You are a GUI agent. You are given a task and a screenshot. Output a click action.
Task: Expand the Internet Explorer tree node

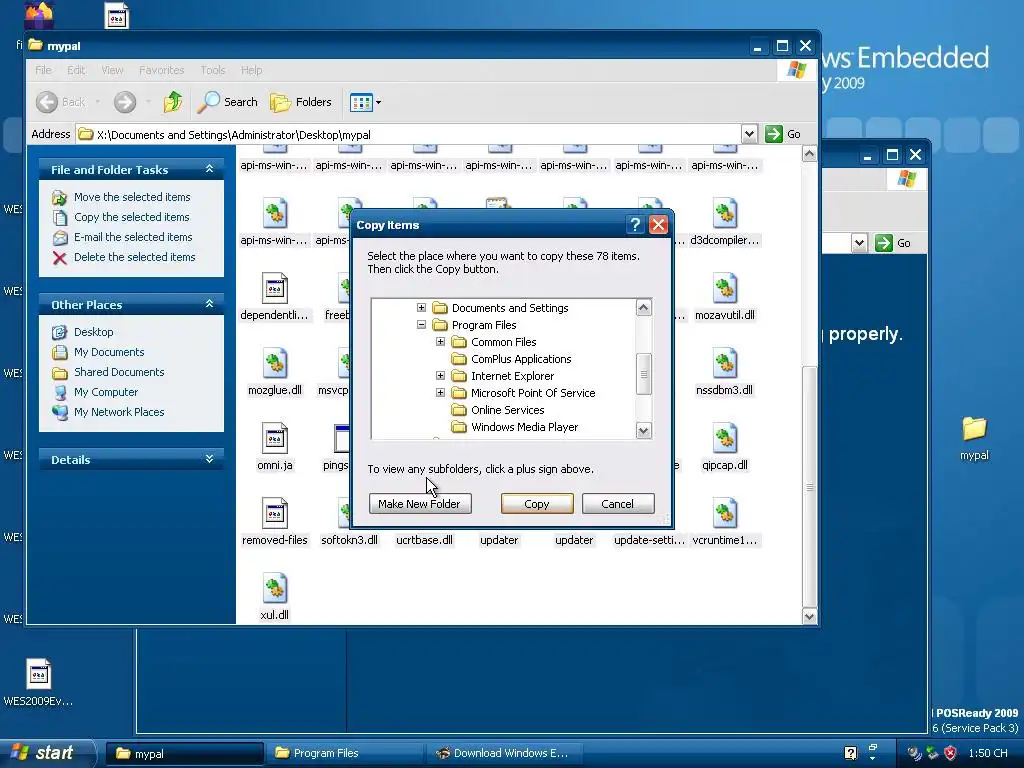[x=440, y=376]
